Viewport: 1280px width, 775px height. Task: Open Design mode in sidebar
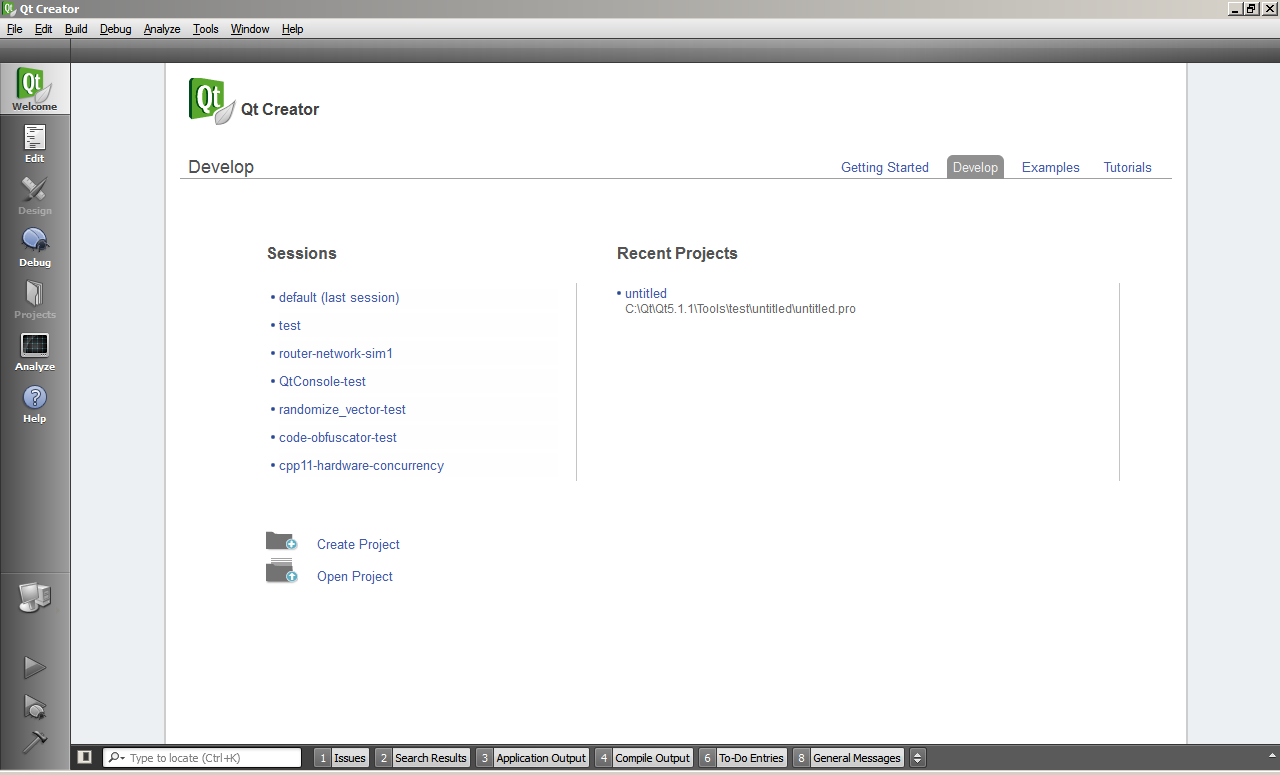(35, 194)
